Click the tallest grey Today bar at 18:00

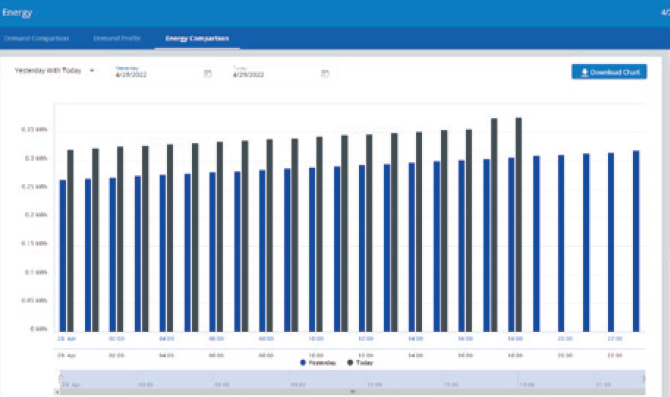click(519, 224)
